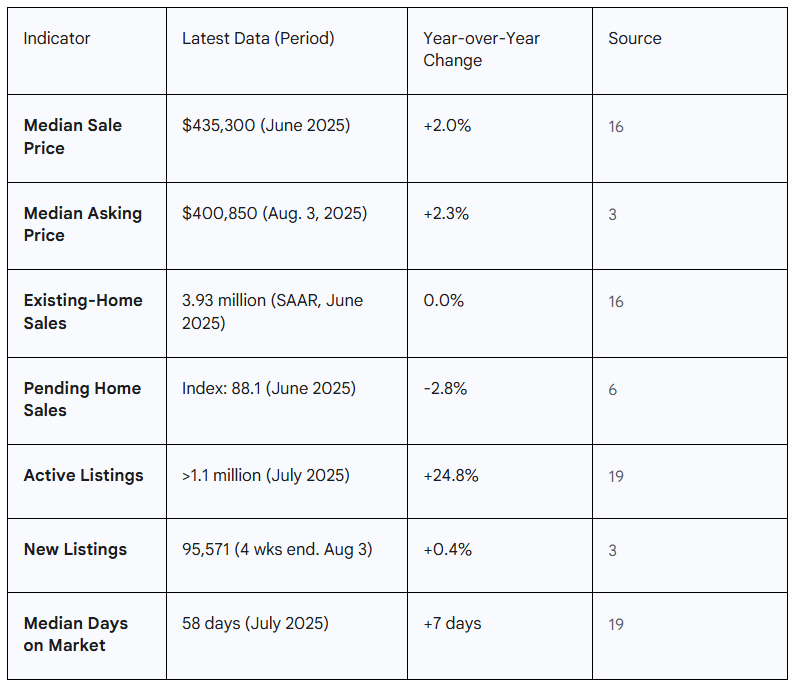The height and width of the screenshot is (688, 799).
Task: Open source 19 for Median Days on Market
Action: coord(616,624)
